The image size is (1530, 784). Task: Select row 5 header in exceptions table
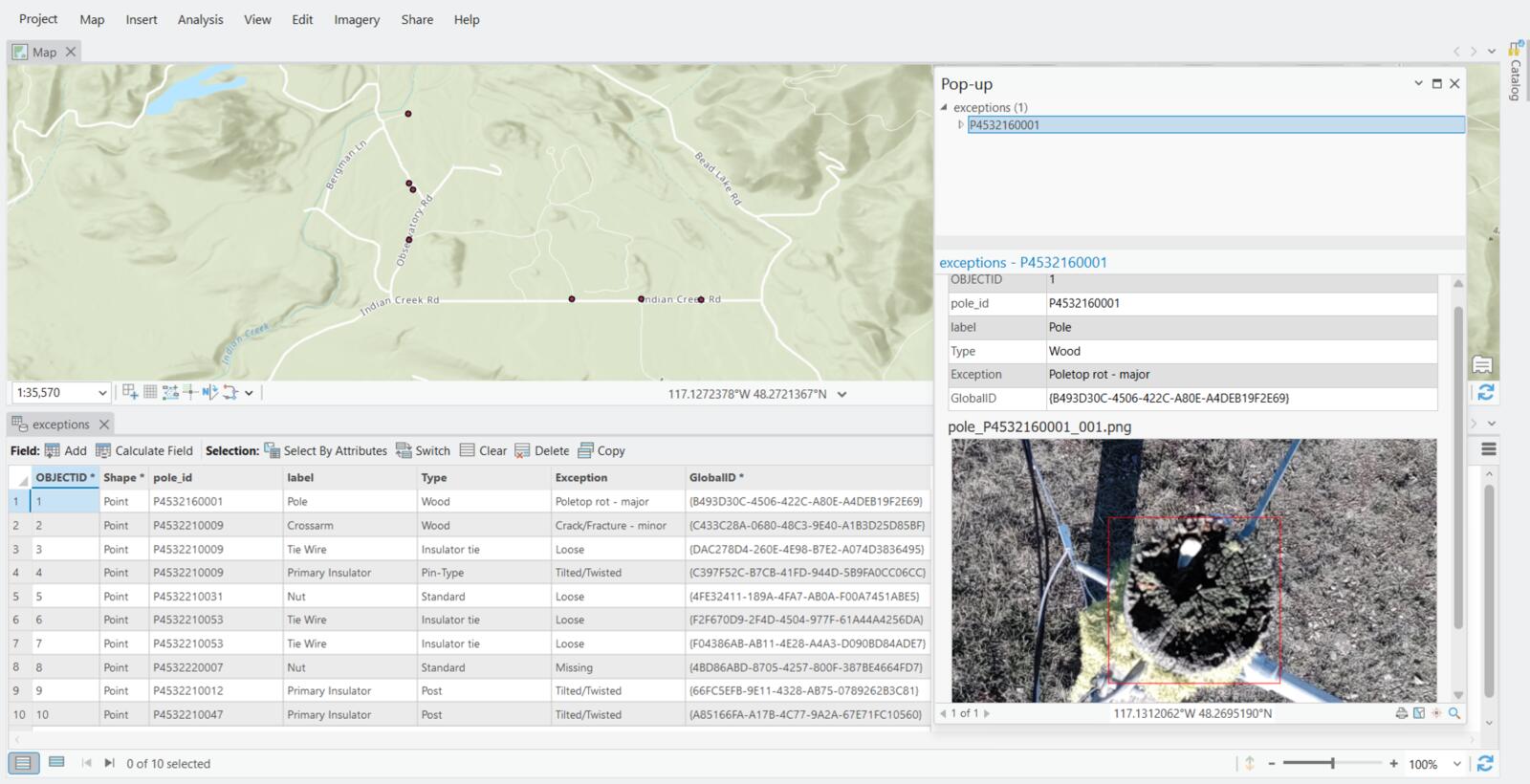point(15,596)
